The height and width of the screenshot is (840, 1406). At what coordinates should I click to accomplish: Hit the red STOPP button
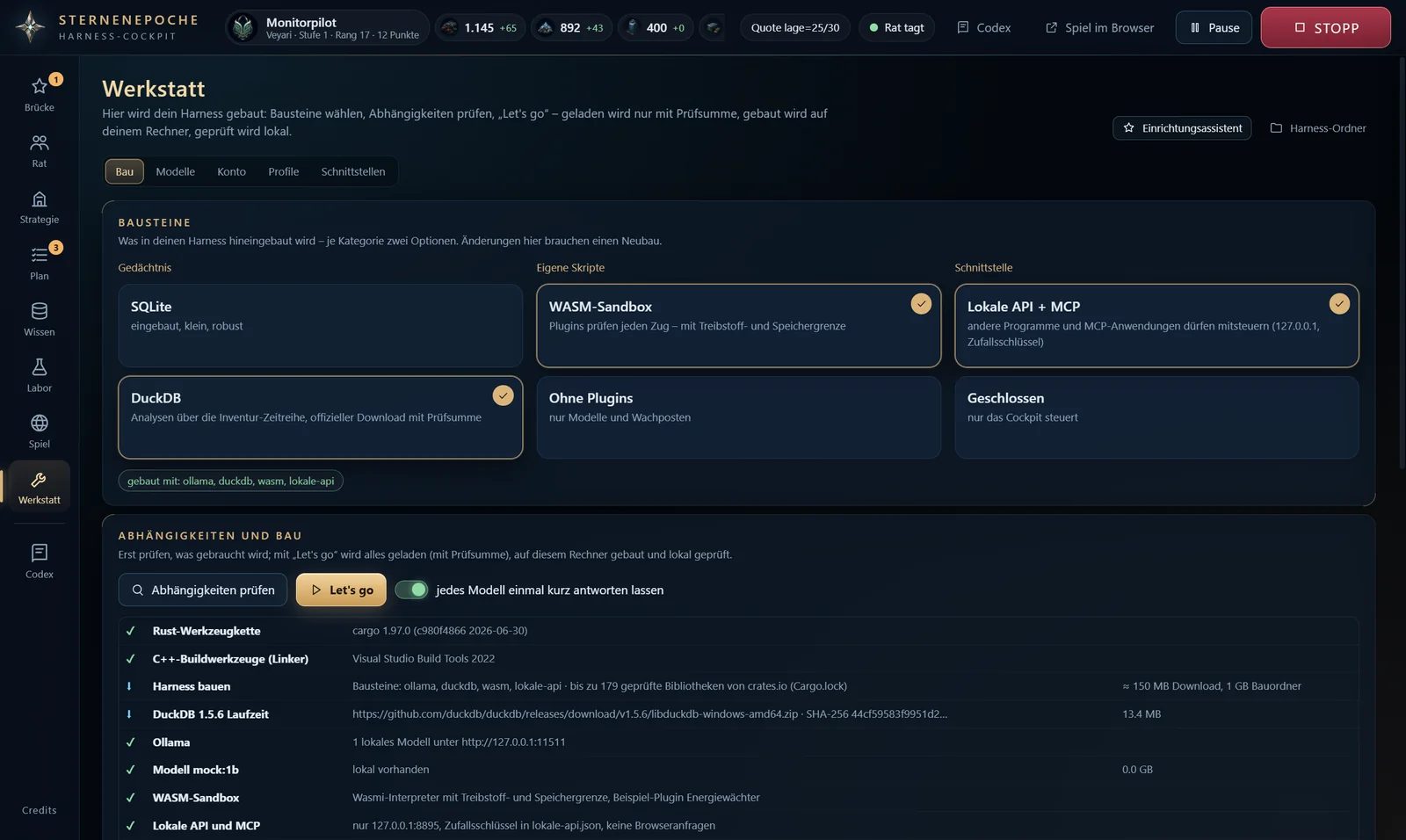tap(1325, 27)
